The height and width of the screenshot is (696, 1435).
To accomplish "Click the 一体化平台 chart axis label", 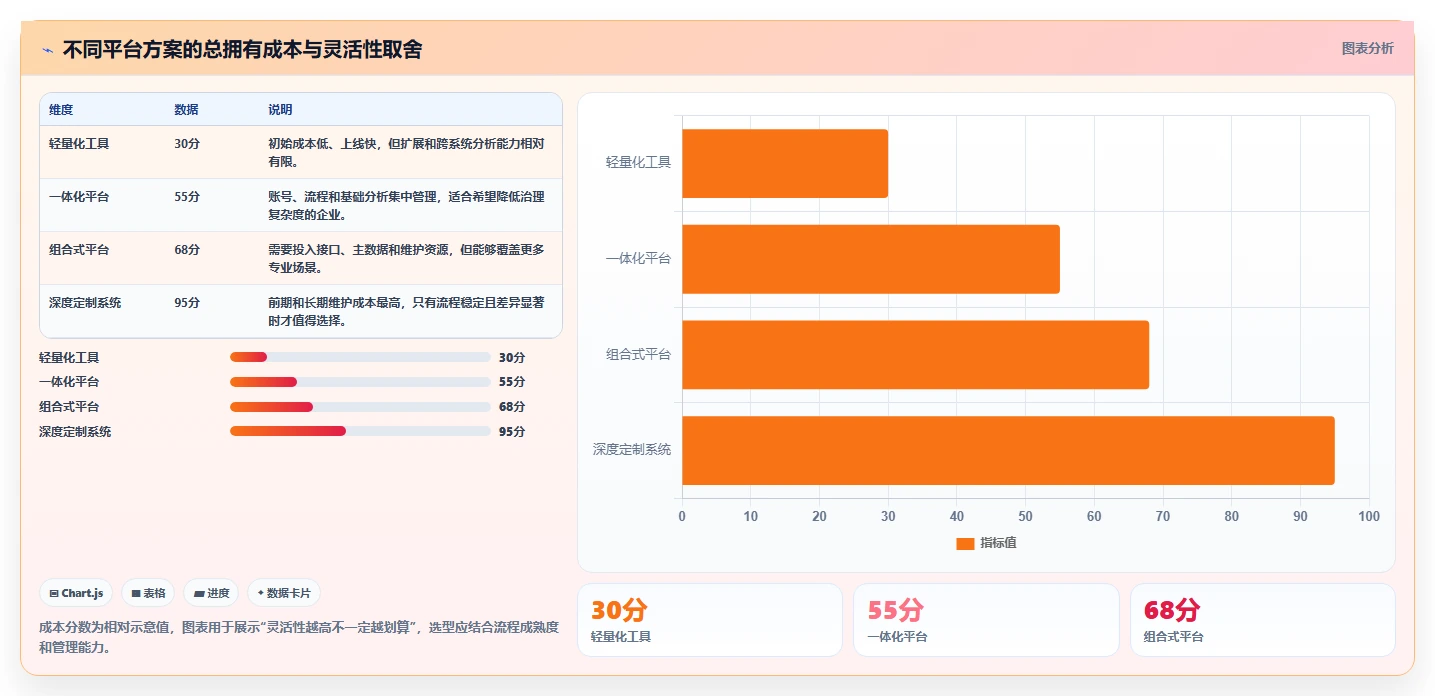I will 638,258.
